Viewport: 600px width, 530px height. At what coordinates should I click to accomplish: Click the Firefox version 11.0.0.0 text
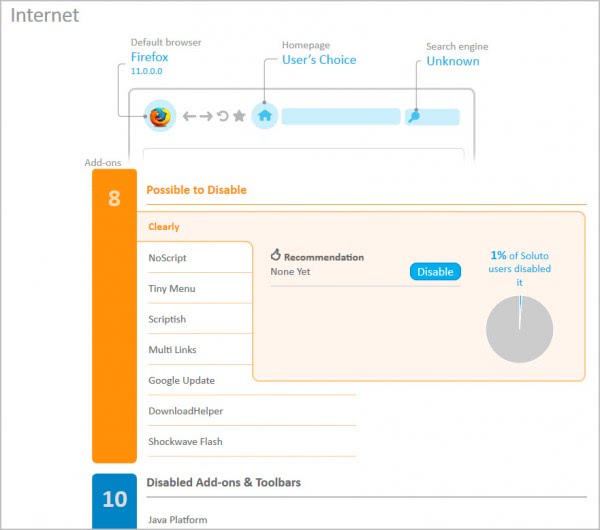pos(147,71)
